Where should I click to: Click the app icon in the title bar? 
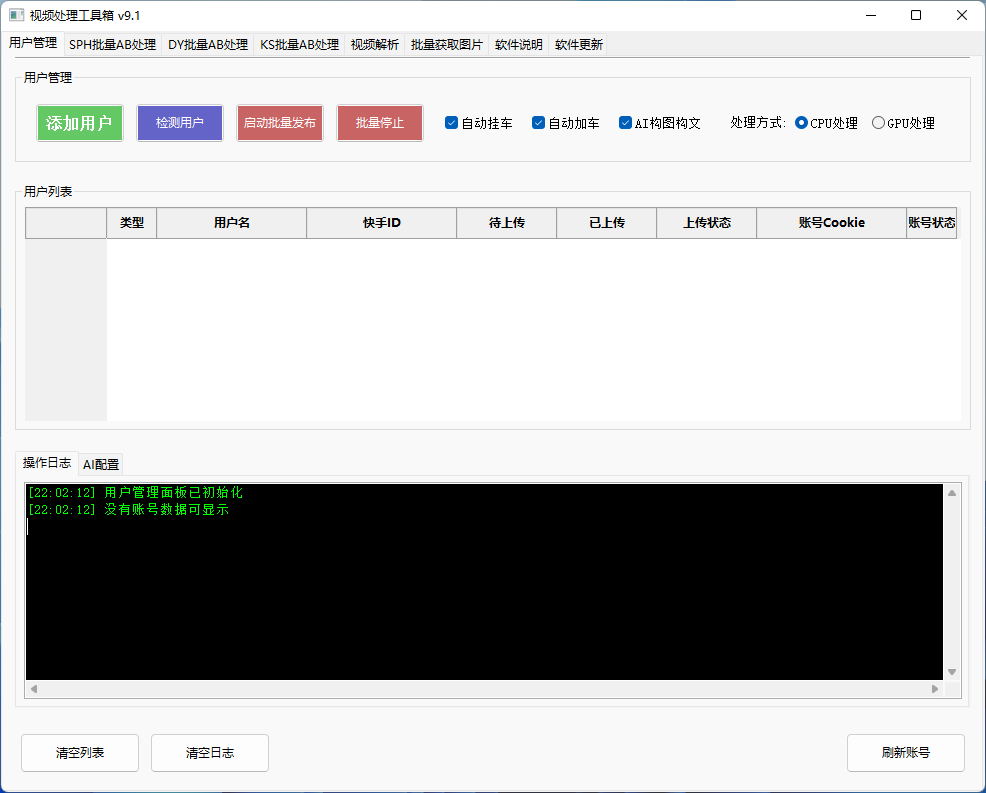(x=16, y=15)
